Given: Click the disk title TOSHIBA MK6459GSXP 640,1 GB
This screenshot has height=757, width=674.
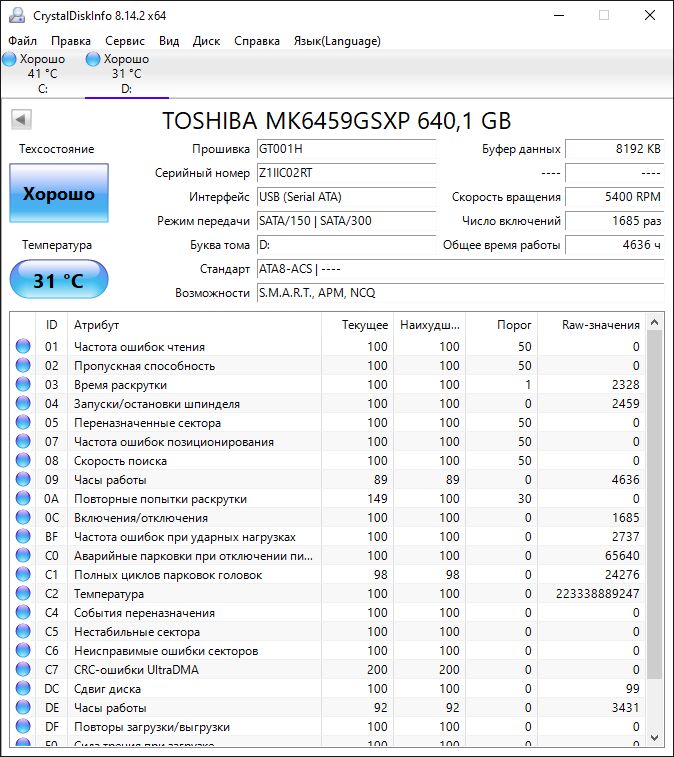Looking at the screenshot, I should point(337,120).
